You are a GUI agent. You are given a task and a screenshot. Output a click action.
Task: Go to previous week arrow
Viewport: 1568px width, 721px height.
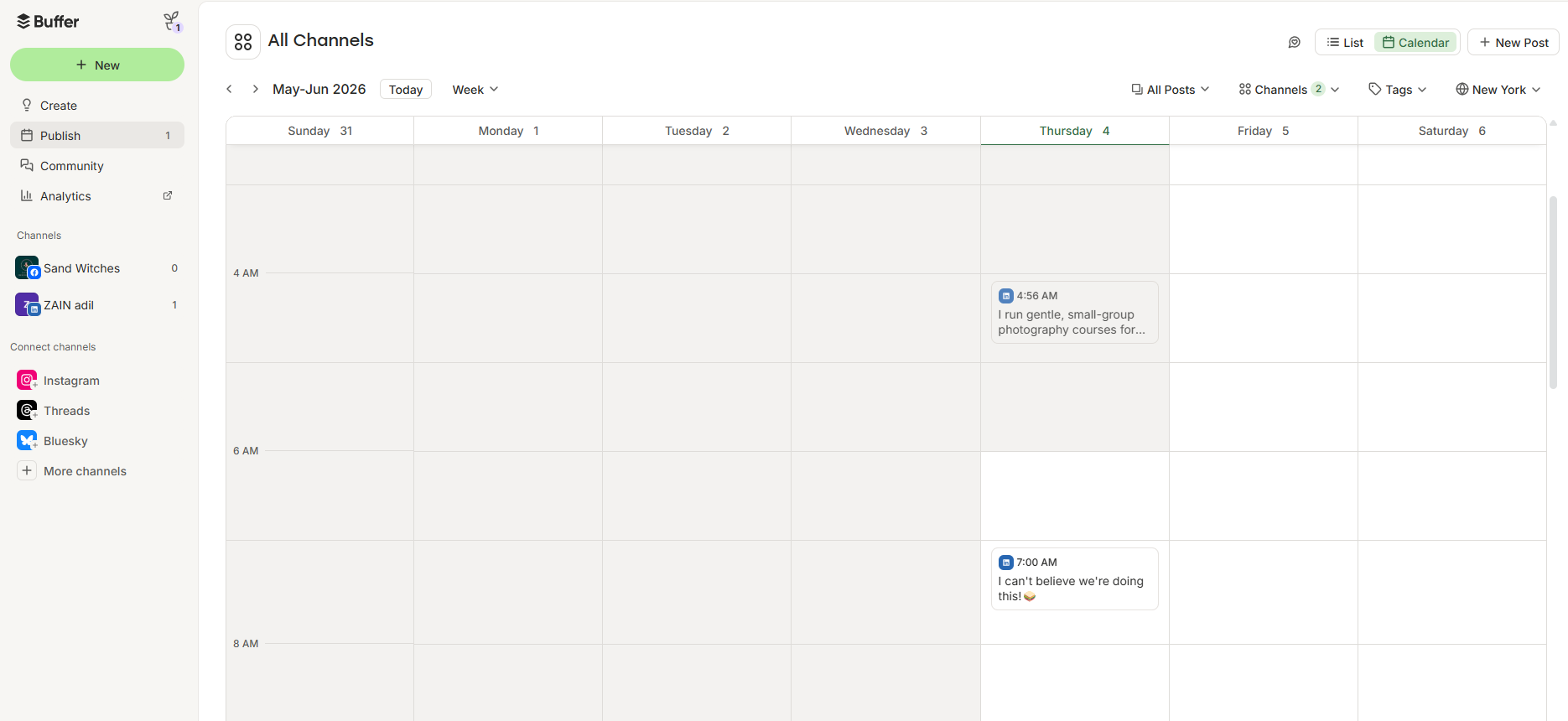[230, 89]
